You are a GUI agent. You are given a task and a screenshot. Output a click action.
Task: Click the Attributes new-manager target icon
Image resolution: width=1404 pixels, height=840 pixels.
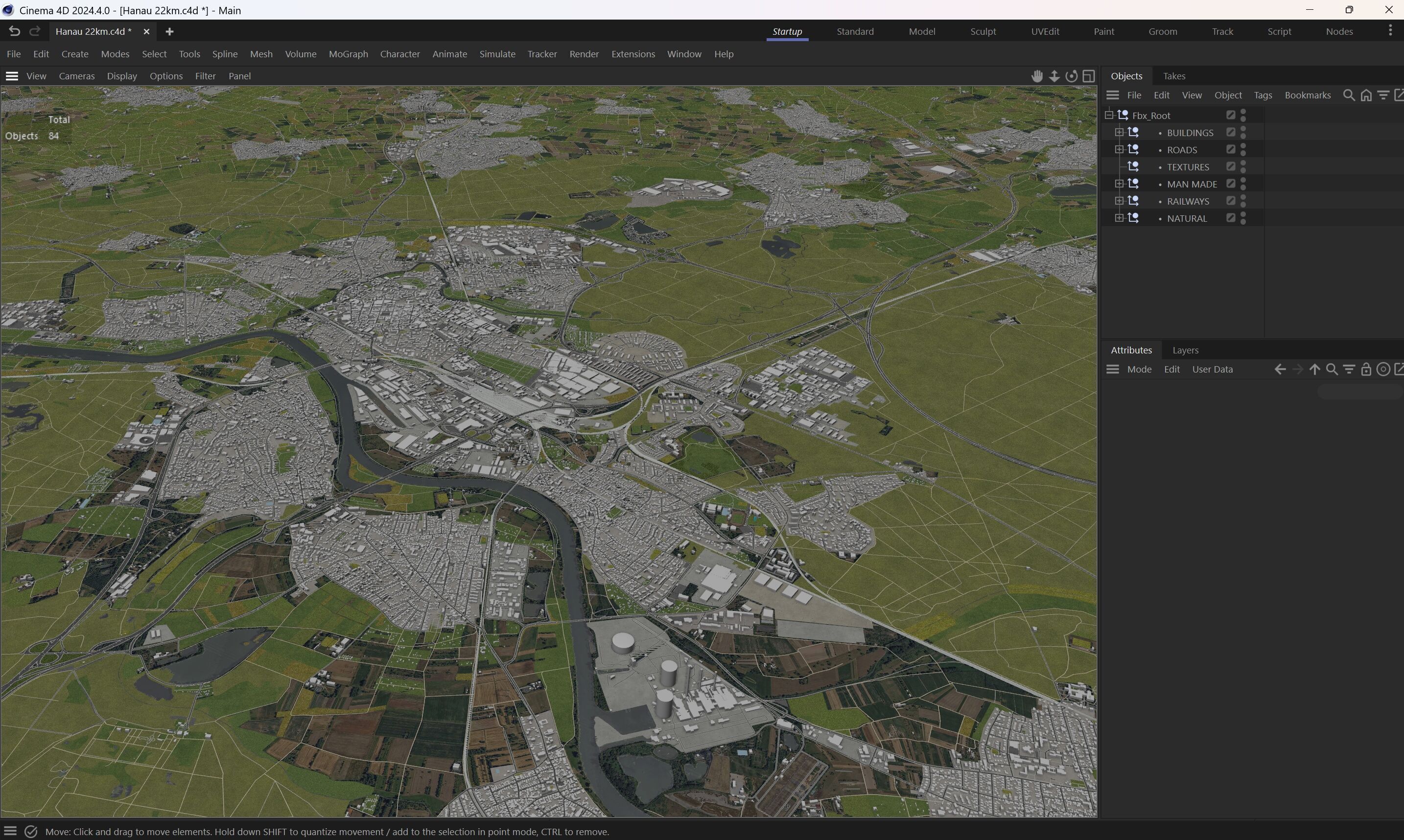1383,369
